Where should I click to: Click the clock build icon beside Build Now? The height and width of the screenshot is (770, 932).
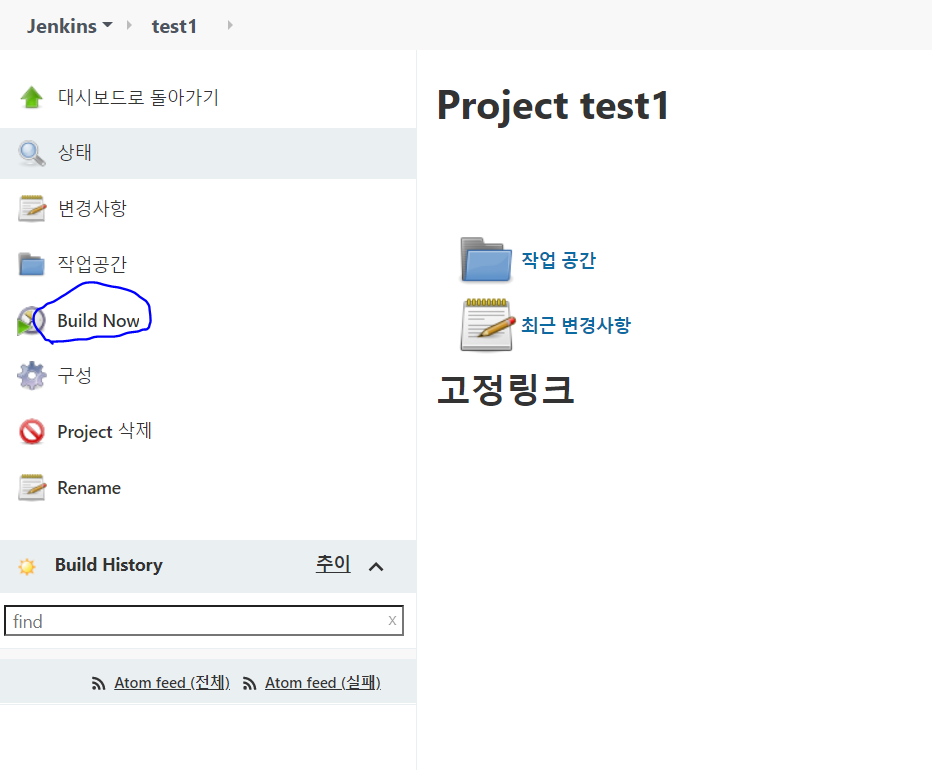[31, 320]
